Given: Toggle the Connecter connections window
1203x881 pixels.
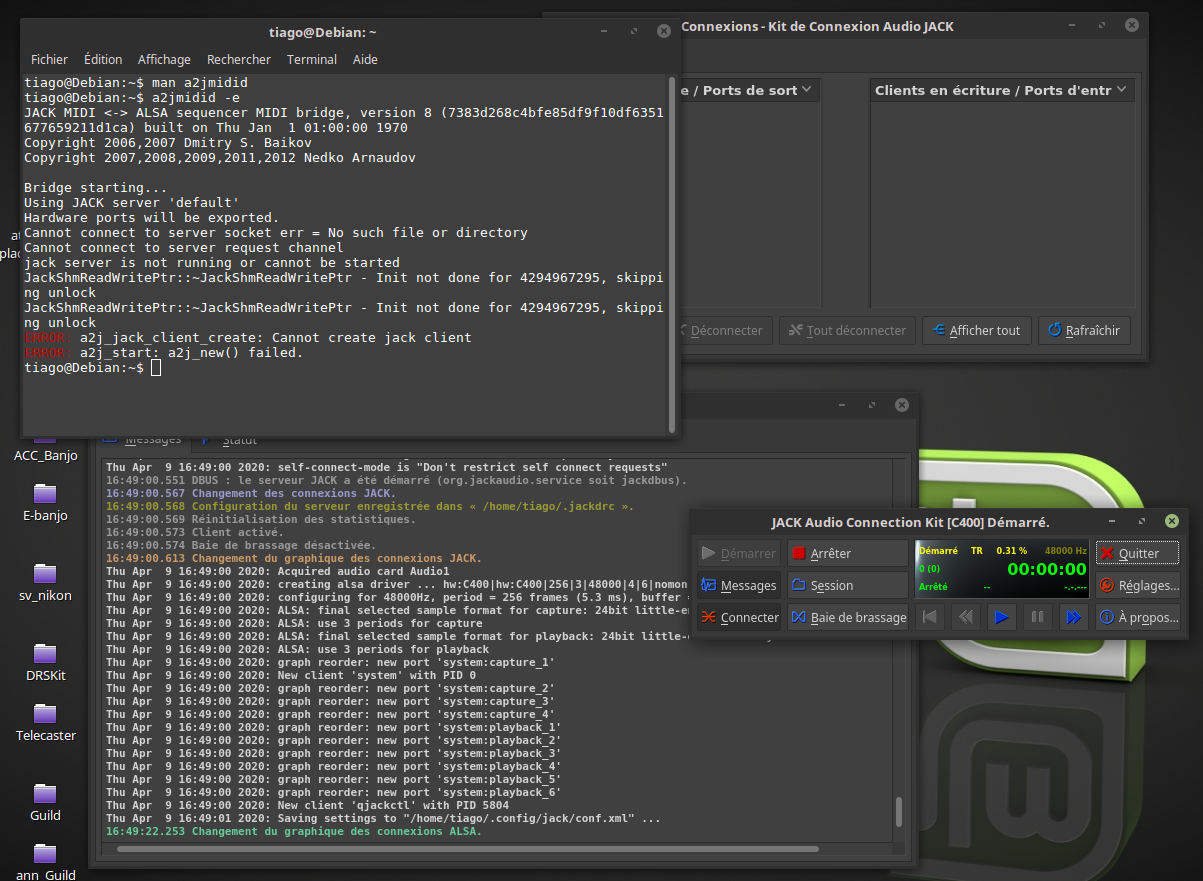Looking at the screenshot, I should [x=737, y=617].
